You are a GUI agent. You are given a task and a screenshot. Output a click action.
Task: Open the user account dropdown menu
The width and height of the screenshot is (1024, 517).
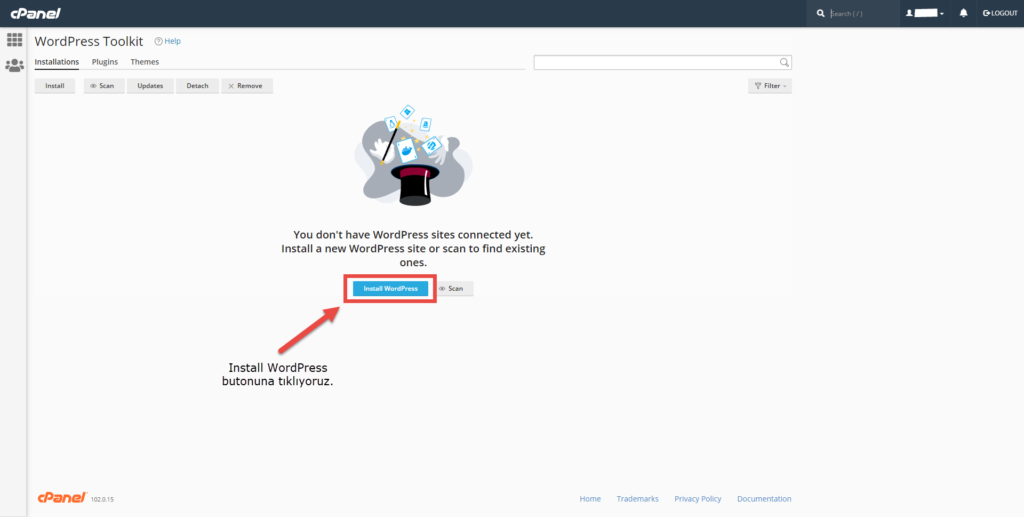click(924, 13)
